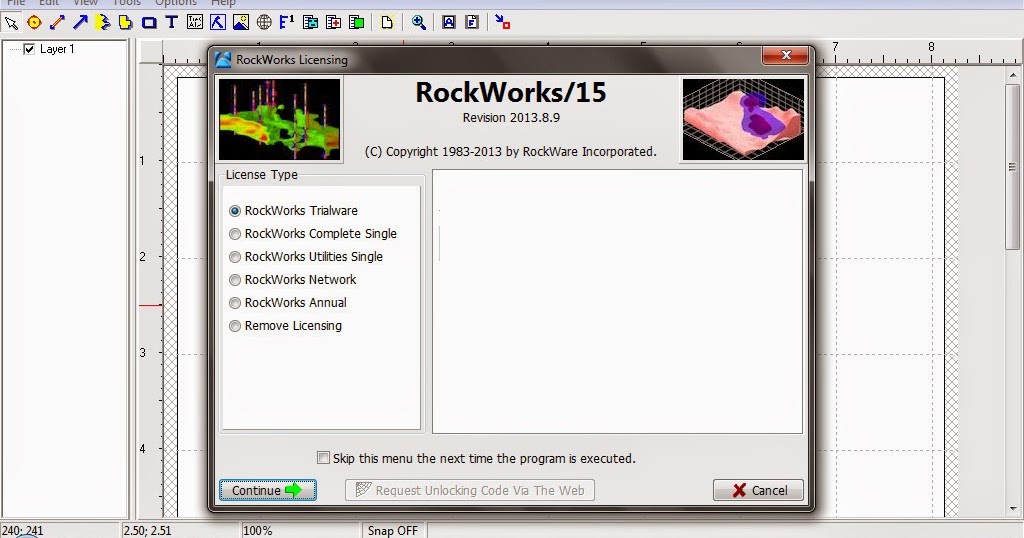Click the dark document letter F icon
1024x538 pixels.
point(472,23)
